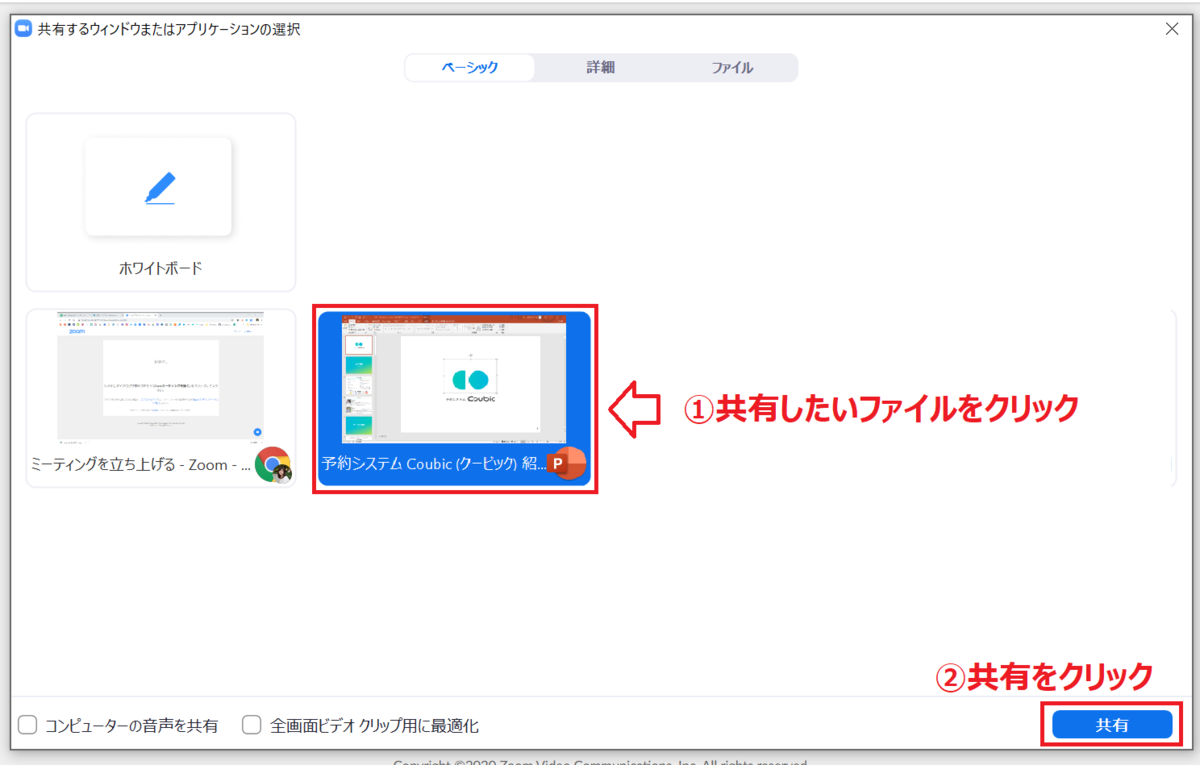The height and width of the screenshot is (765, 1200).
Task: Click the PowerPoint icon on the Coubic presentation tile
Action: tap(566, 464)
